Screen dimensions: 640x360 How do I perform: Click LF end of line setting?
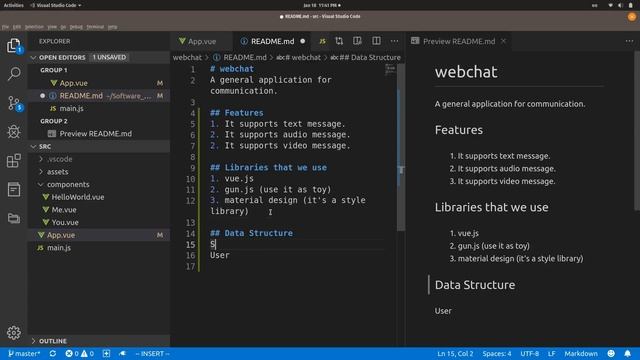pyautogui.click(x=551, y=353)
